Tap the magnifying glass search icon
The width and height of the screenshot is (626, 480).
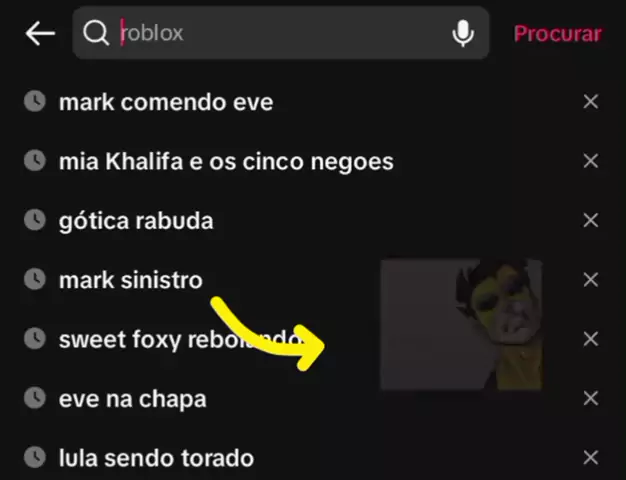[96, 33]
